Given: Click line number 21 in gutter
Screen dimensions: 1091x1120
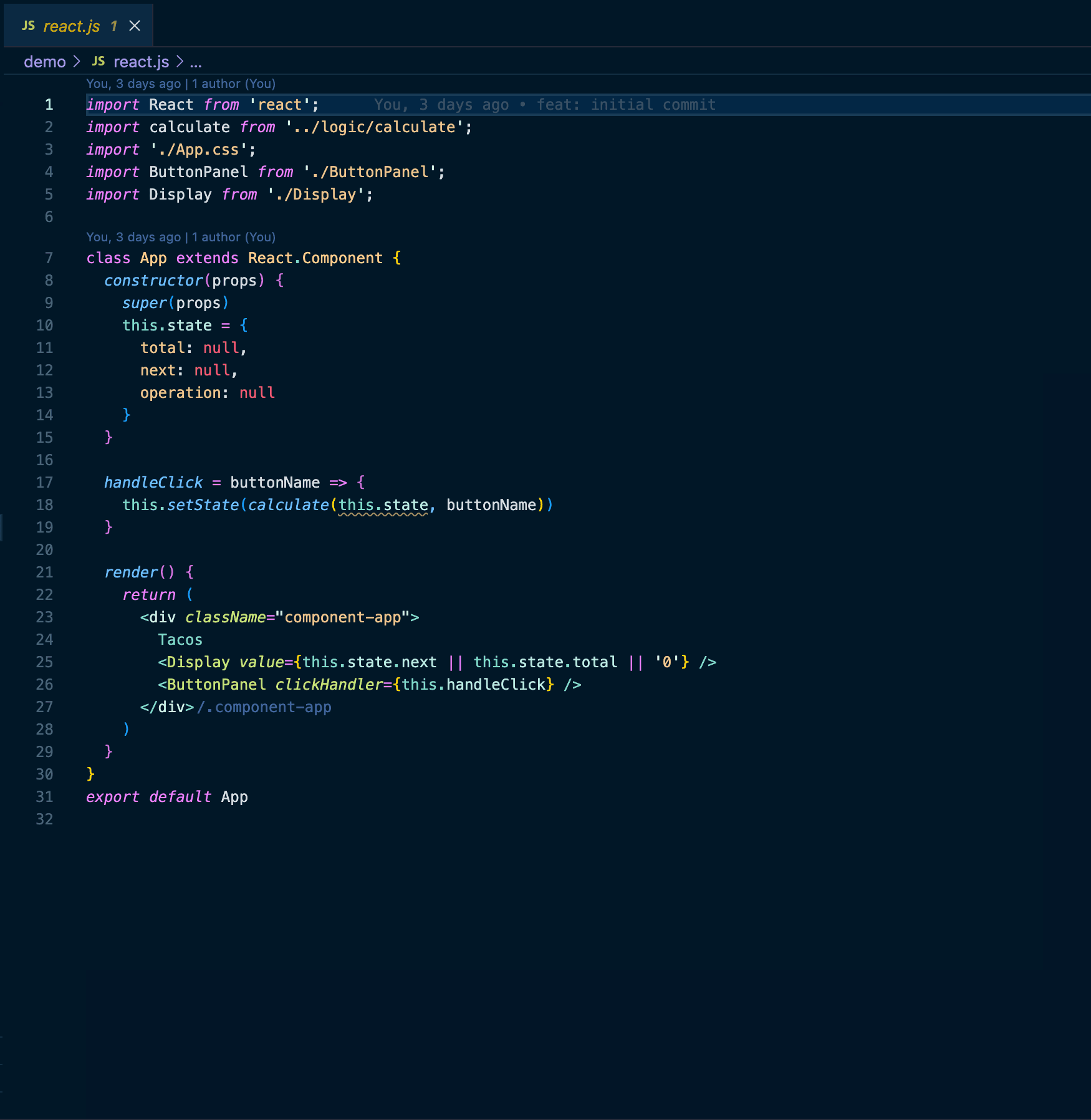Looking at the screenshot, I should point(44,572).
